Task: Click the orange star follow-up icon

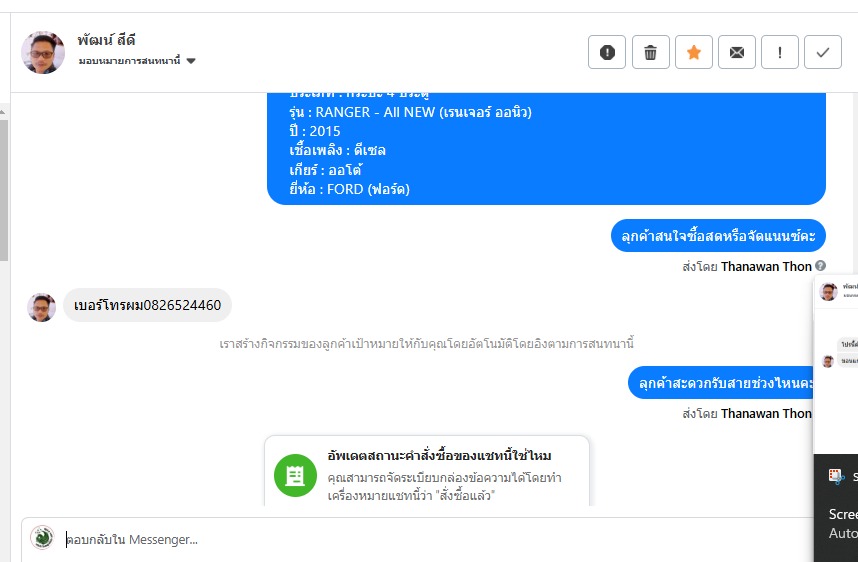Action: coord(693,53)
